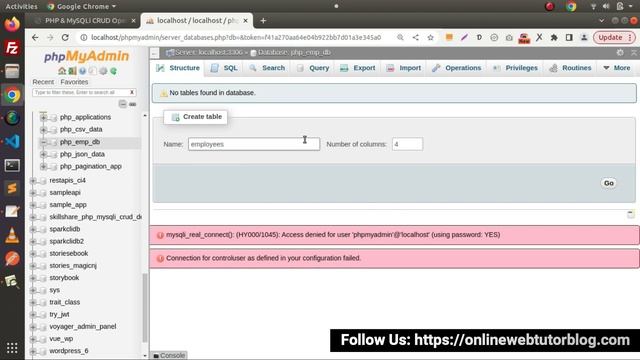Select voyager_admin_panel database
Viewport: 640px width, 360px height.
[82, 327]
